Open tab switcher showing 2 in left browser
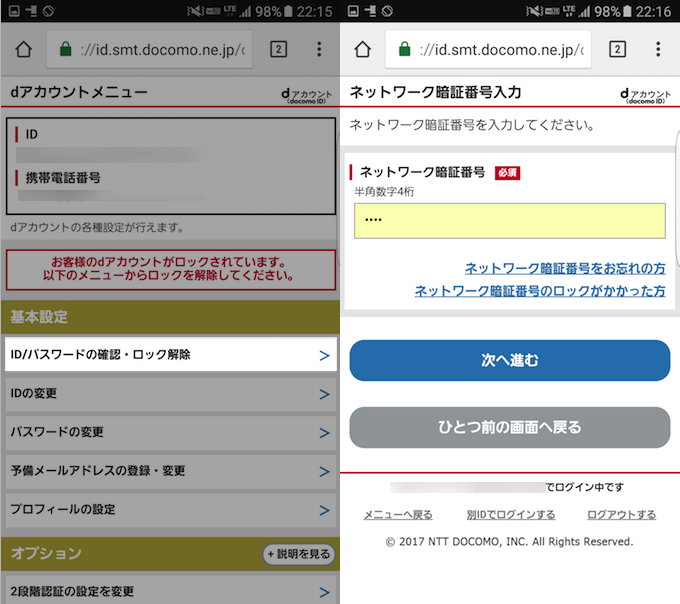 [x=278, y=50]
